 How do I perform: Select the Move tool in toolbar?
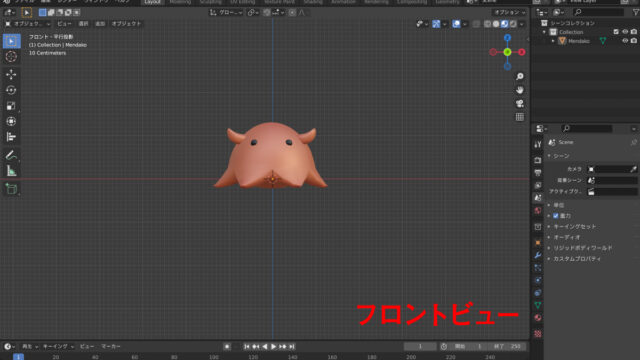click(11, 74)
